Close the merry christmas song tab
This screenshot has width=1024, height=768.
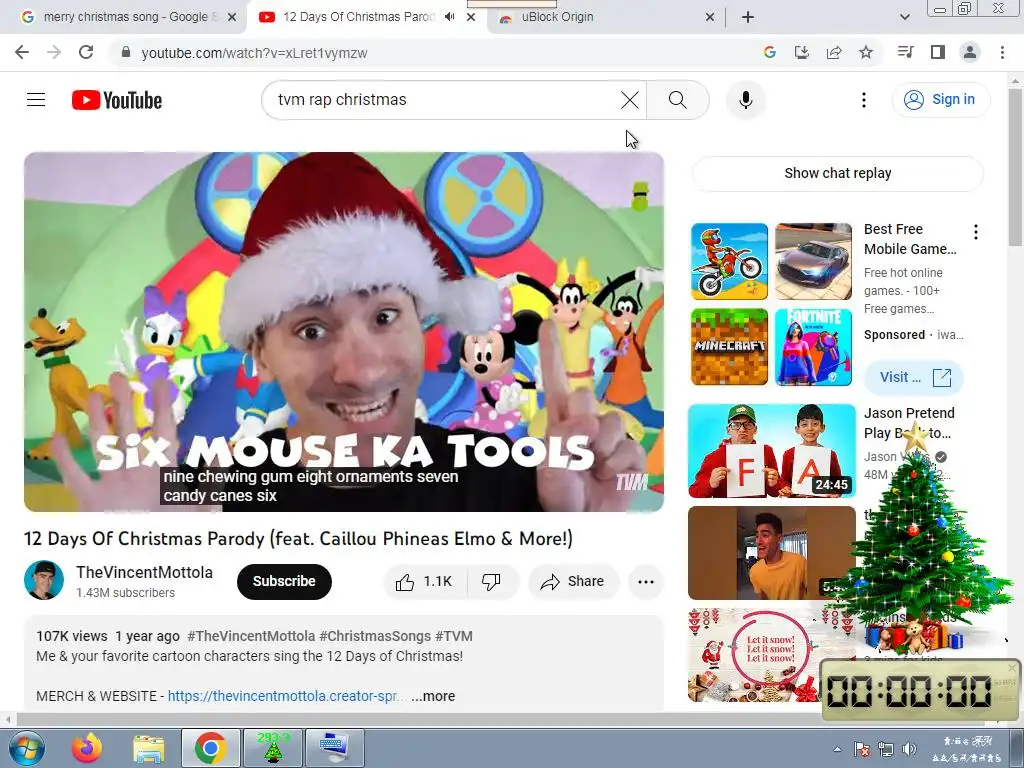coord(232,17)
